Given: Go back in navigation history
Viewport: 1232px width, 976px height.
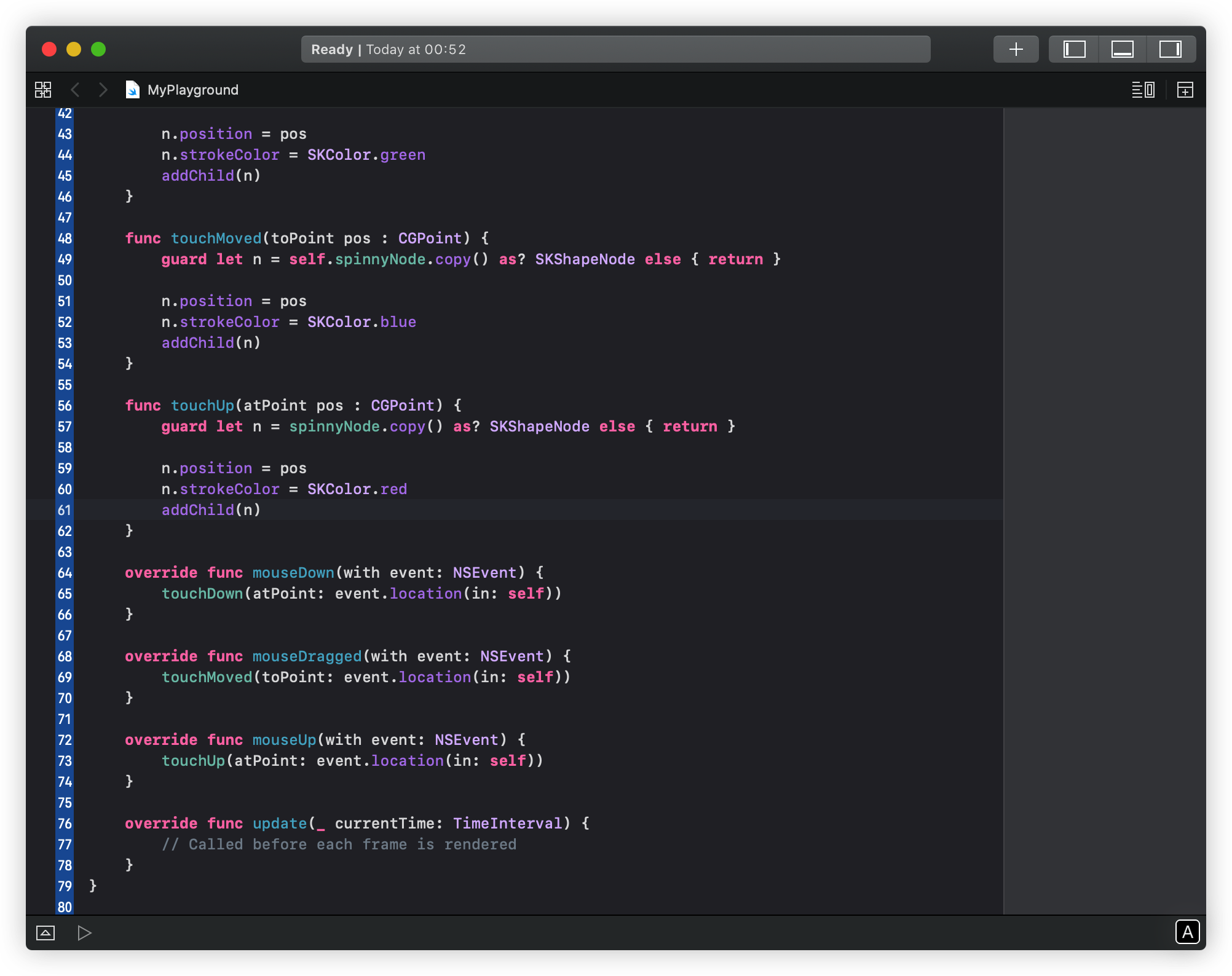Looking at the screenshot, I should pos(75,90).
